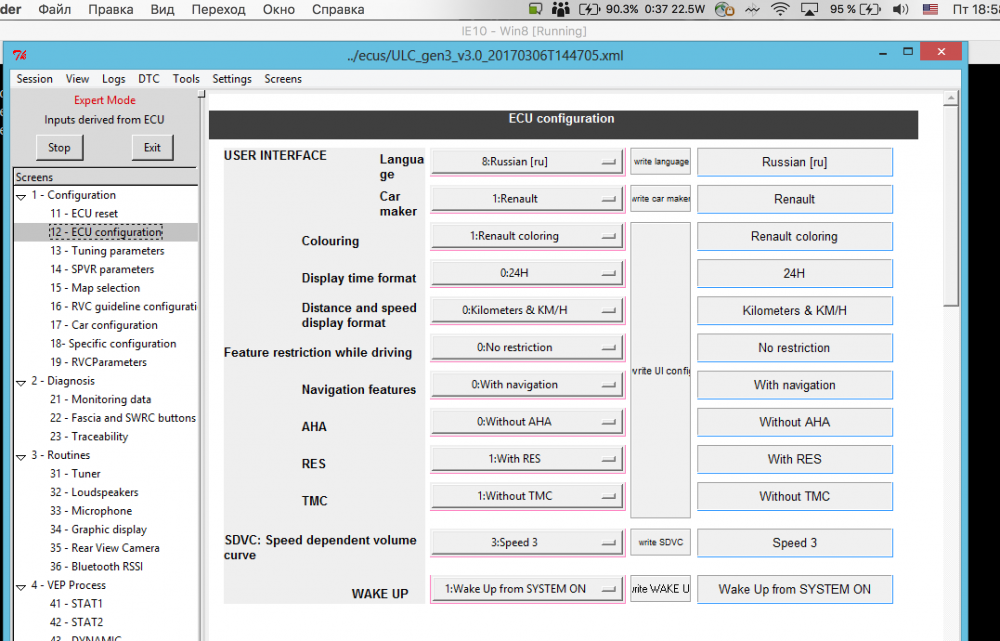Screen dimensions: 1000x641
Task: Click the Russian [ru] language value field
Action: click(795, 162)
